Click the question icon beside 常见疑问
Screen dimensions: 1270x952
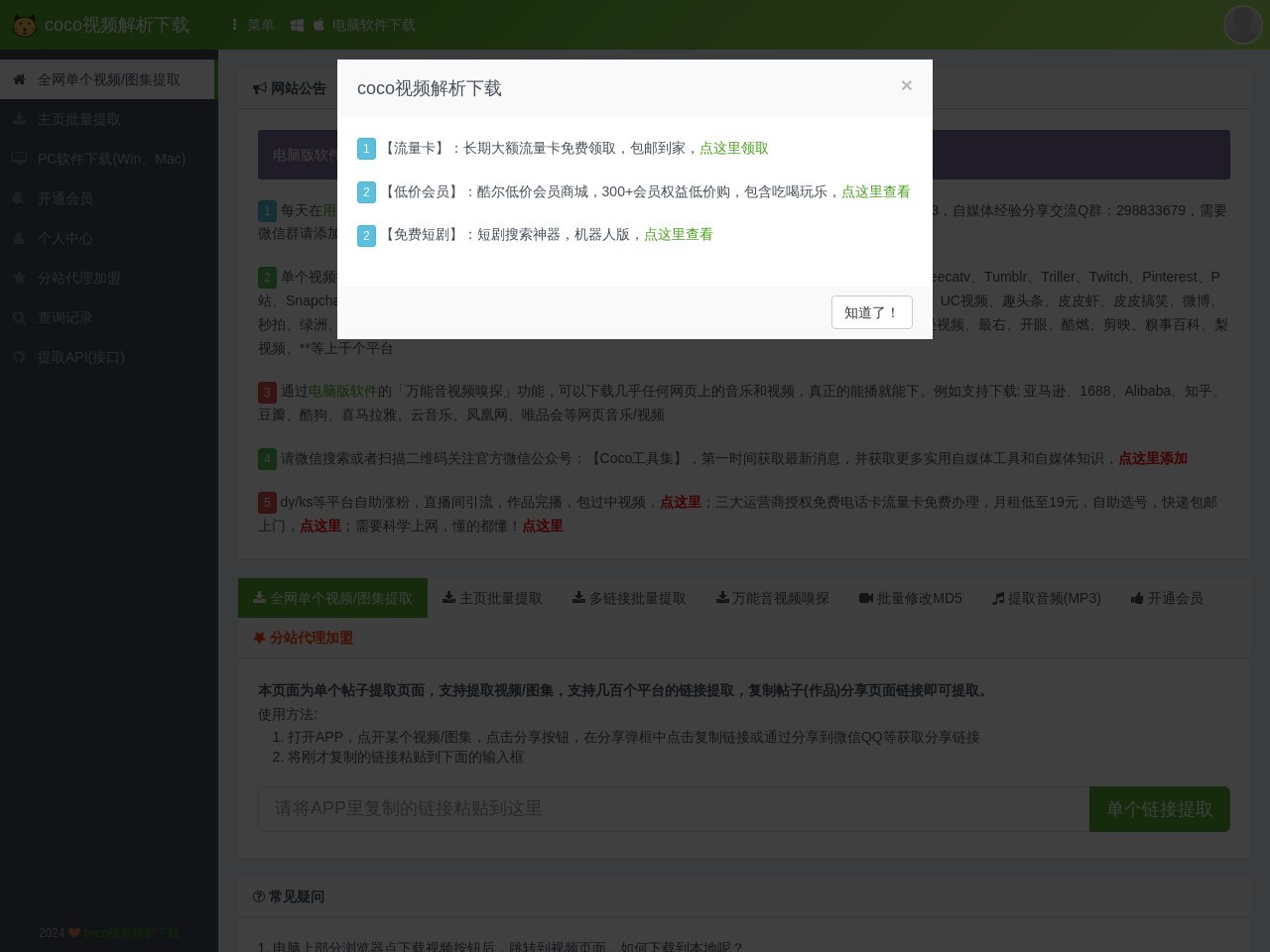click(x=259, y=896)
